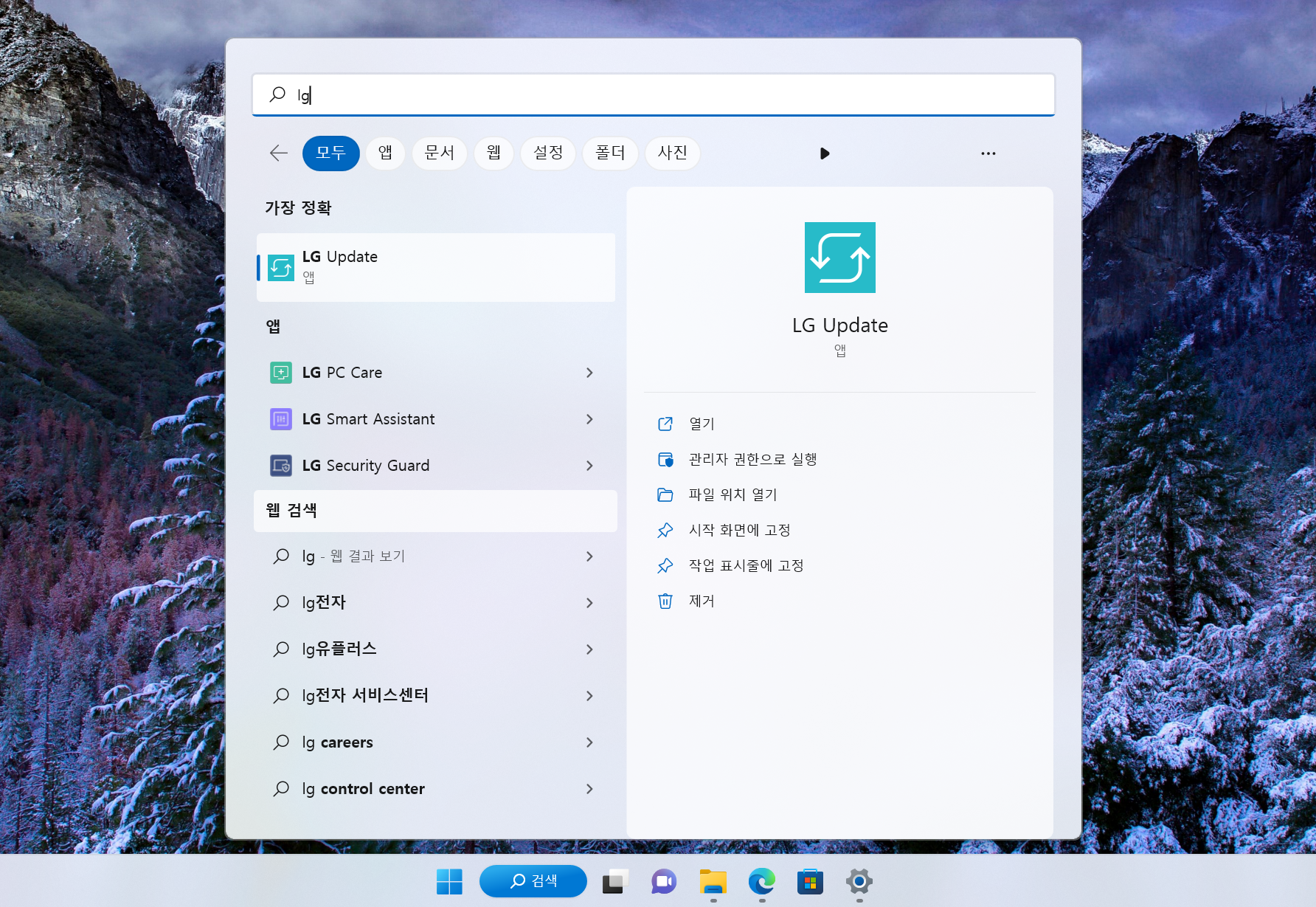Select 'LG Security Guard' app result
This screenshot has height=907, width=1316.
435,466
